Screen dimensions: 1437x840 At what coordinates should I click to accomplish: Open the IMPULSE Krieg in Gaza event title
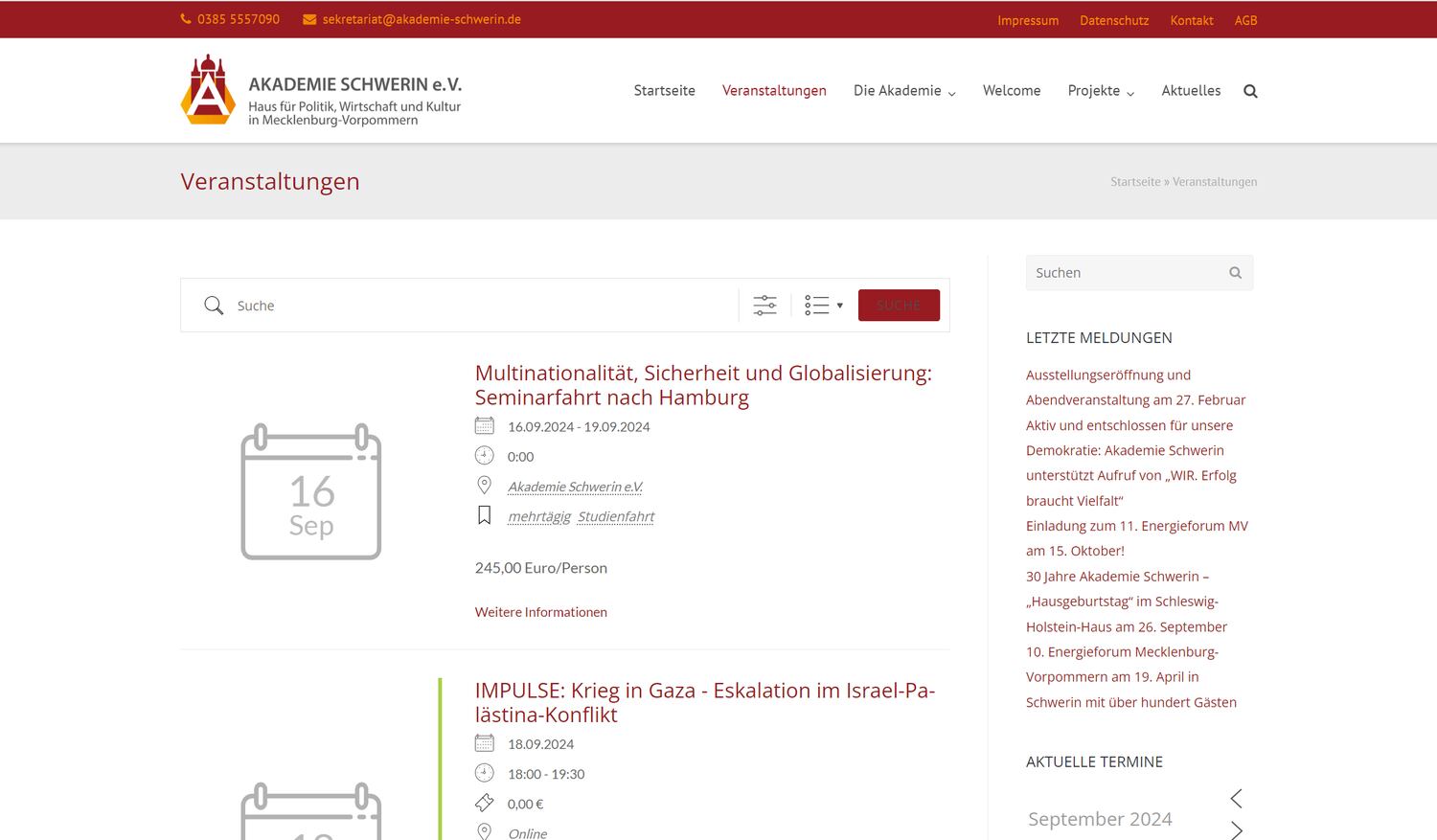point(704,702)
